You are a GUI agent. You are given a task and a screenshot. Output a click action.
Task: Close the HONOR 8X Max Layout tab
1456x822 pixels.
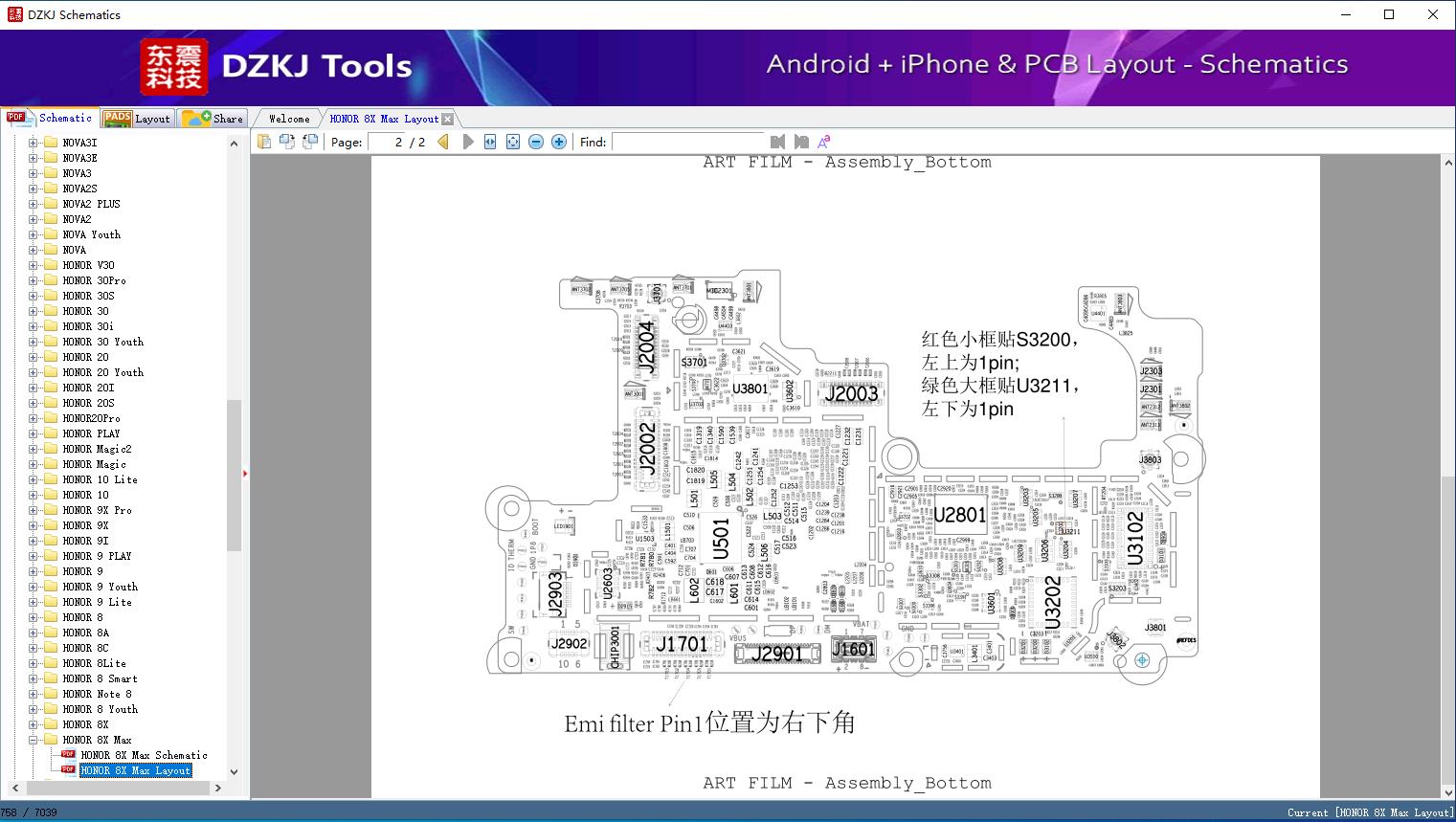(447, 120)
